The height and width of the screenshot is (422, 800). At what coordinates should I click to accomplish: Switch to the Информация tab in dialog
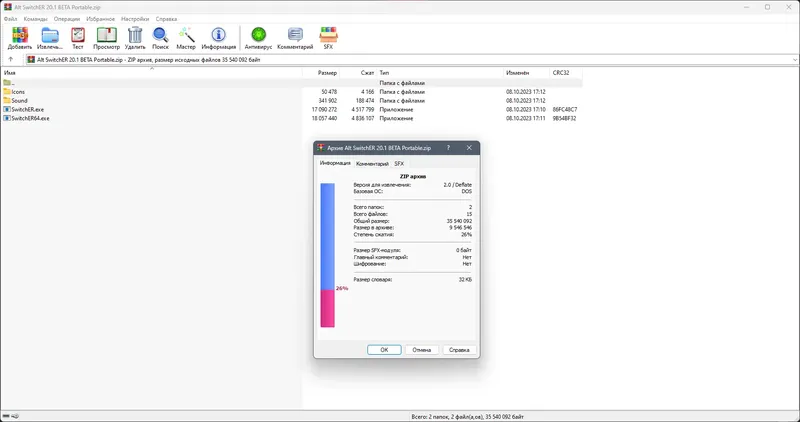pos(335,163)
